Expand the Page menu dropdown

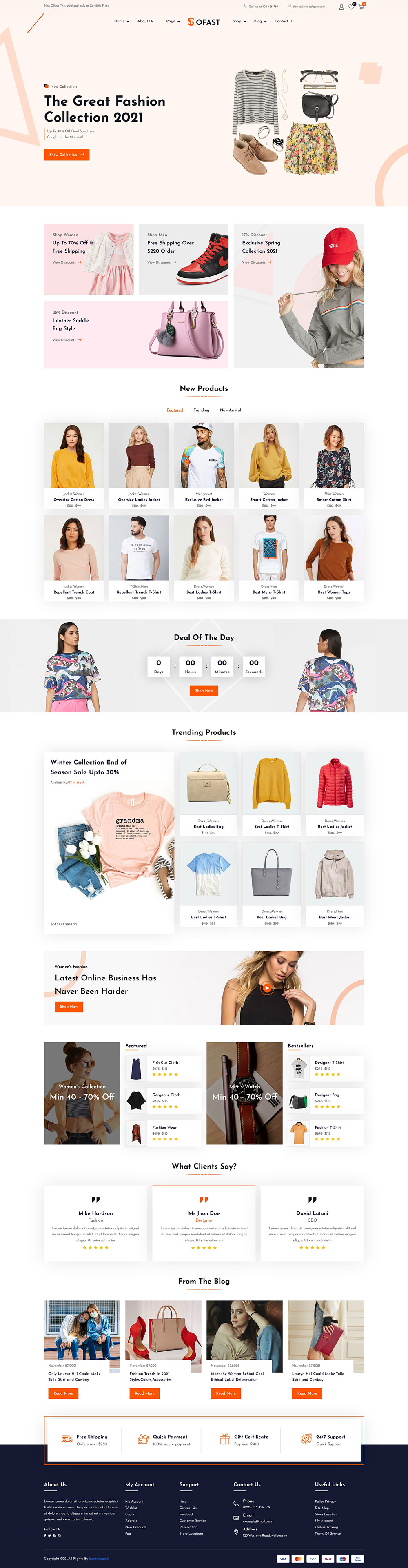173,21
